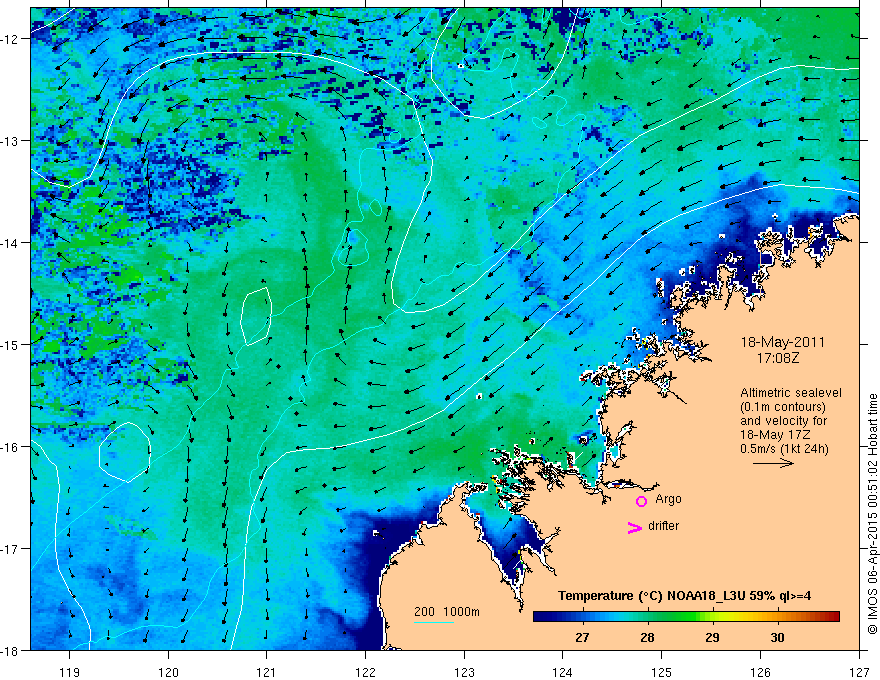
Task: Click the '17:08Z' time label
Action: pos(777,358)
